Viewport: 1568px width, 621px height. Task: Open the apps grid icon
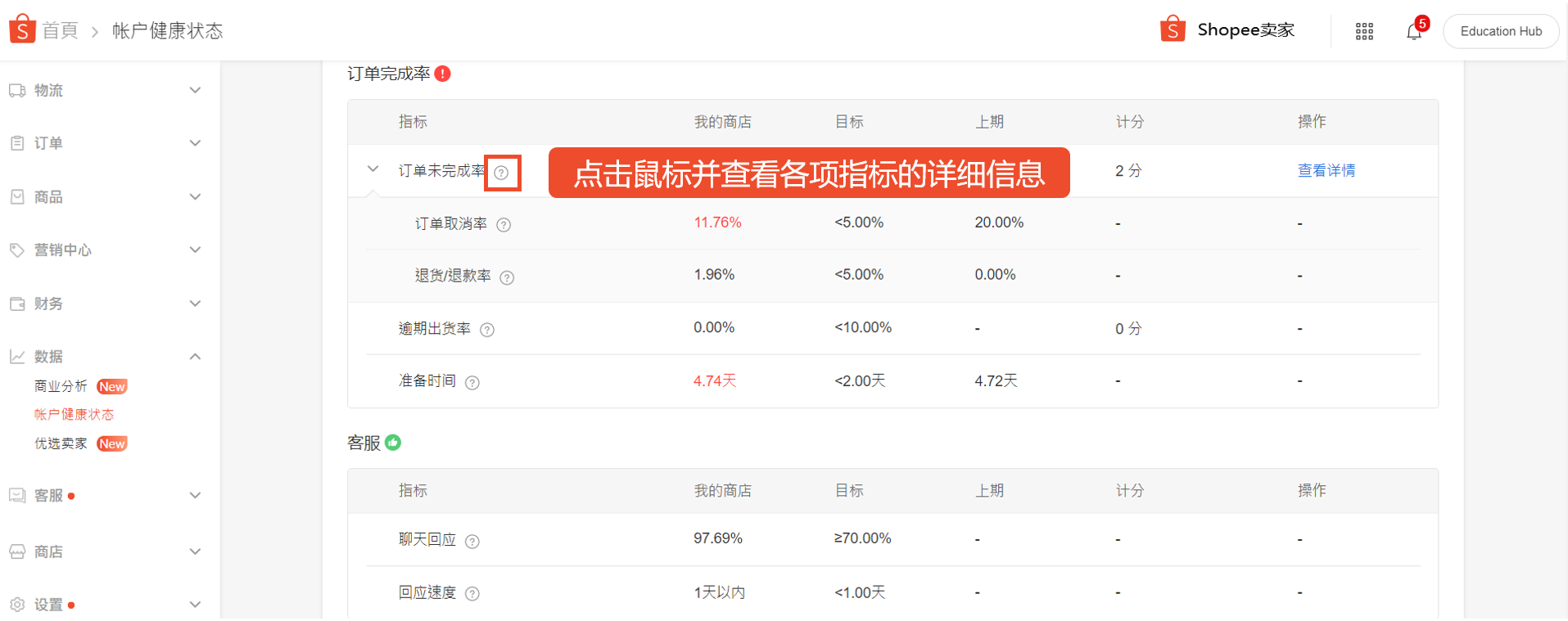(1364, 31)
